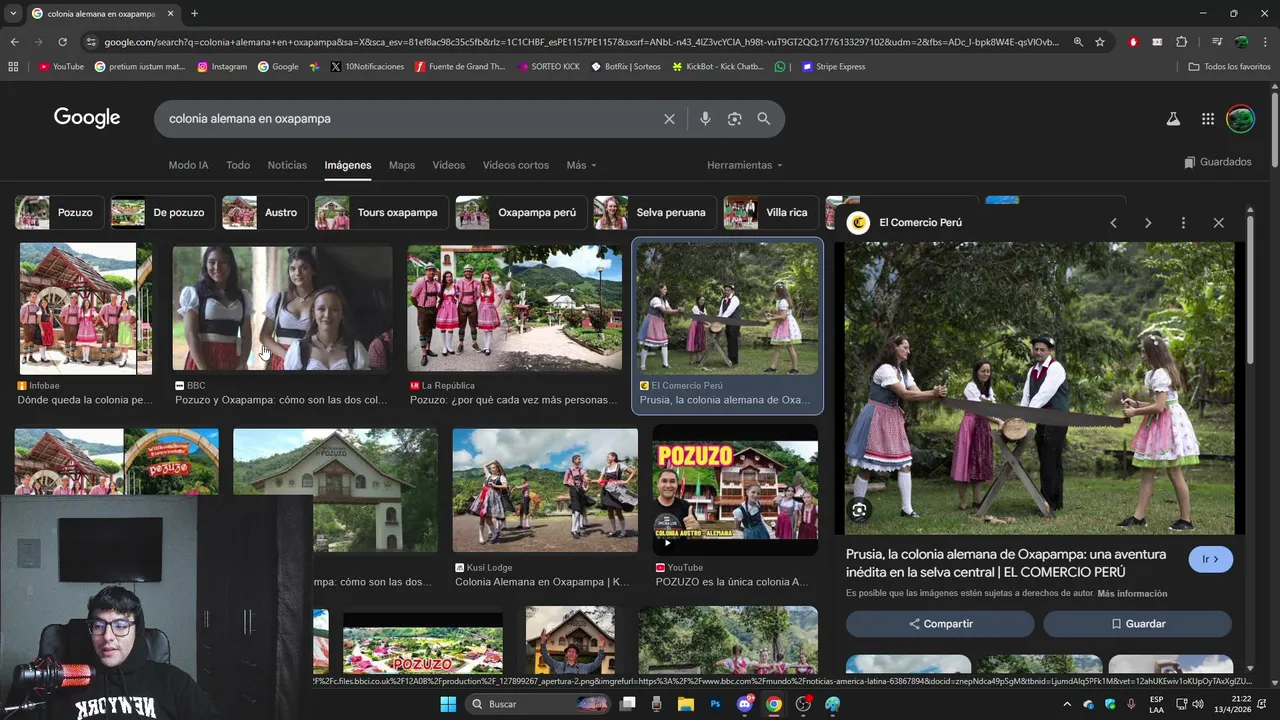Expand the Más search filters dropdown
The image size is (1280, 720).
tap(581, 165)
